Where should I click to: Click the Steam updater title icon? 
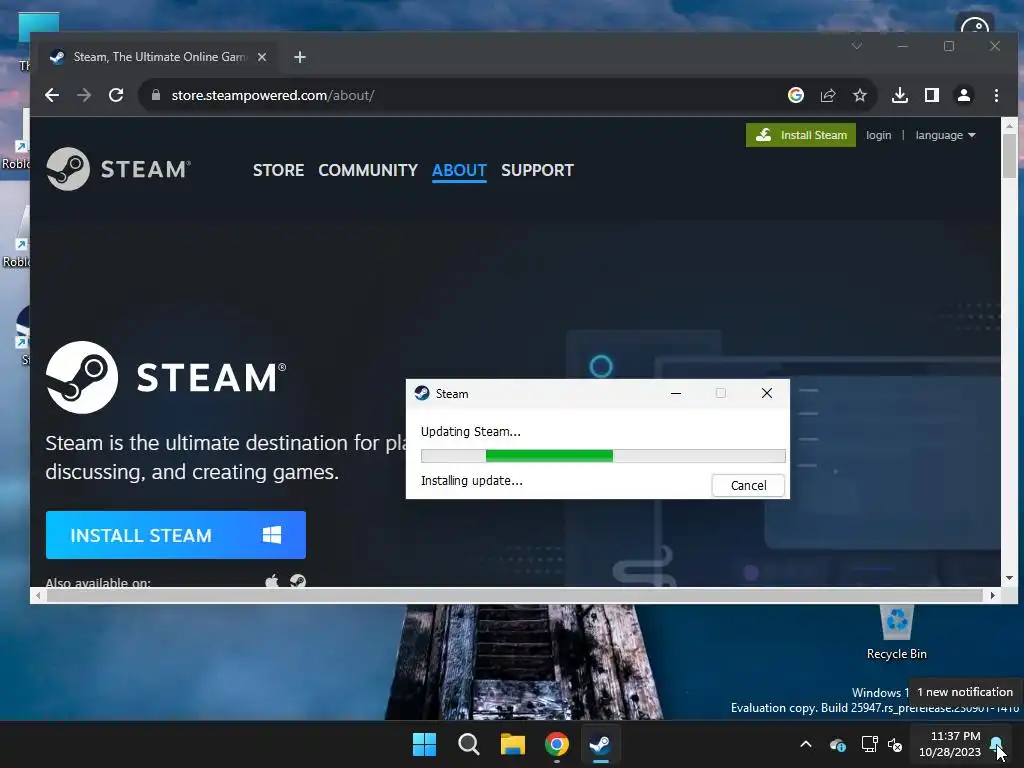click(x=422, y=393)
